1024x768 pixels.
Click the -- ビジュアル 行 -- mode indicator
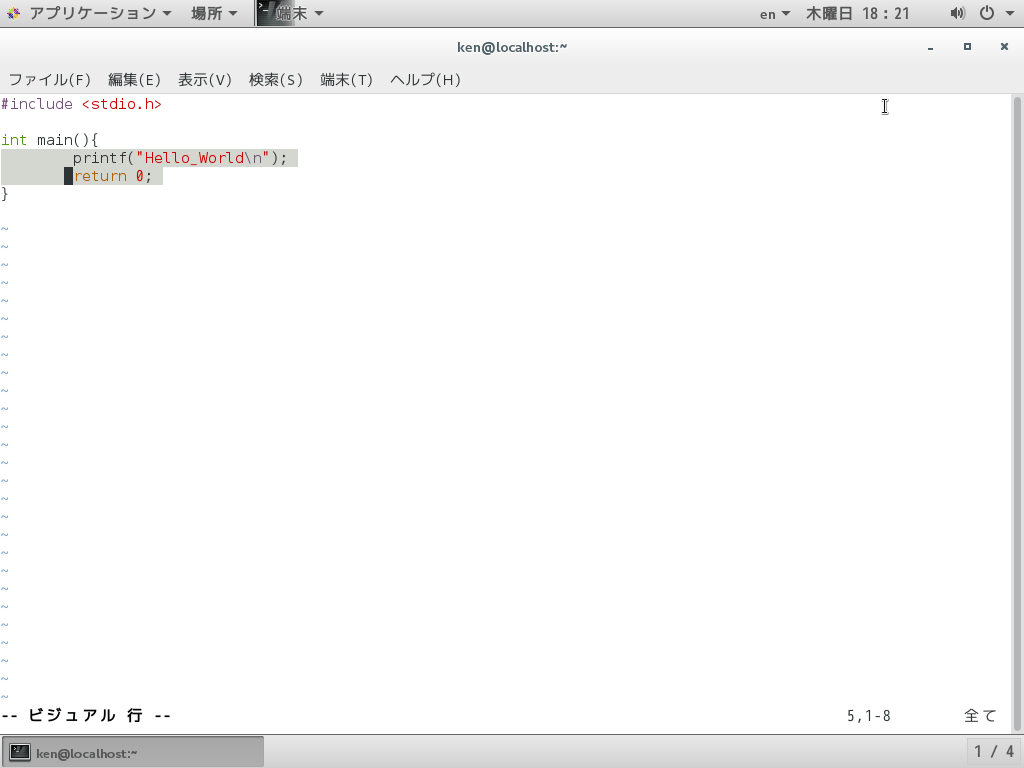[x=86, y=716]
